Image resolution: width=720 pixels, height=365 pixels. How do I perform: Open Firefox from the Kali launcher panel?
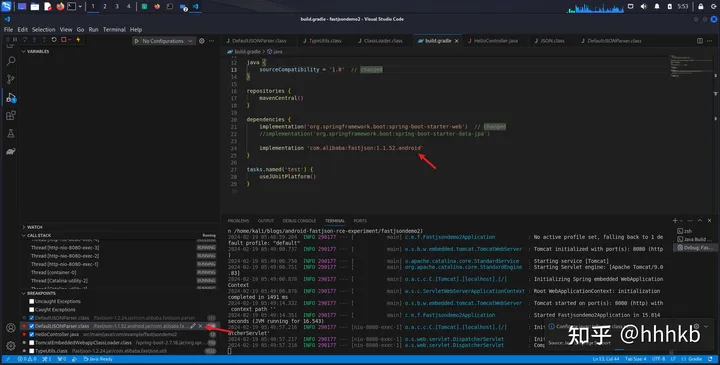click(x=60, y=6)
